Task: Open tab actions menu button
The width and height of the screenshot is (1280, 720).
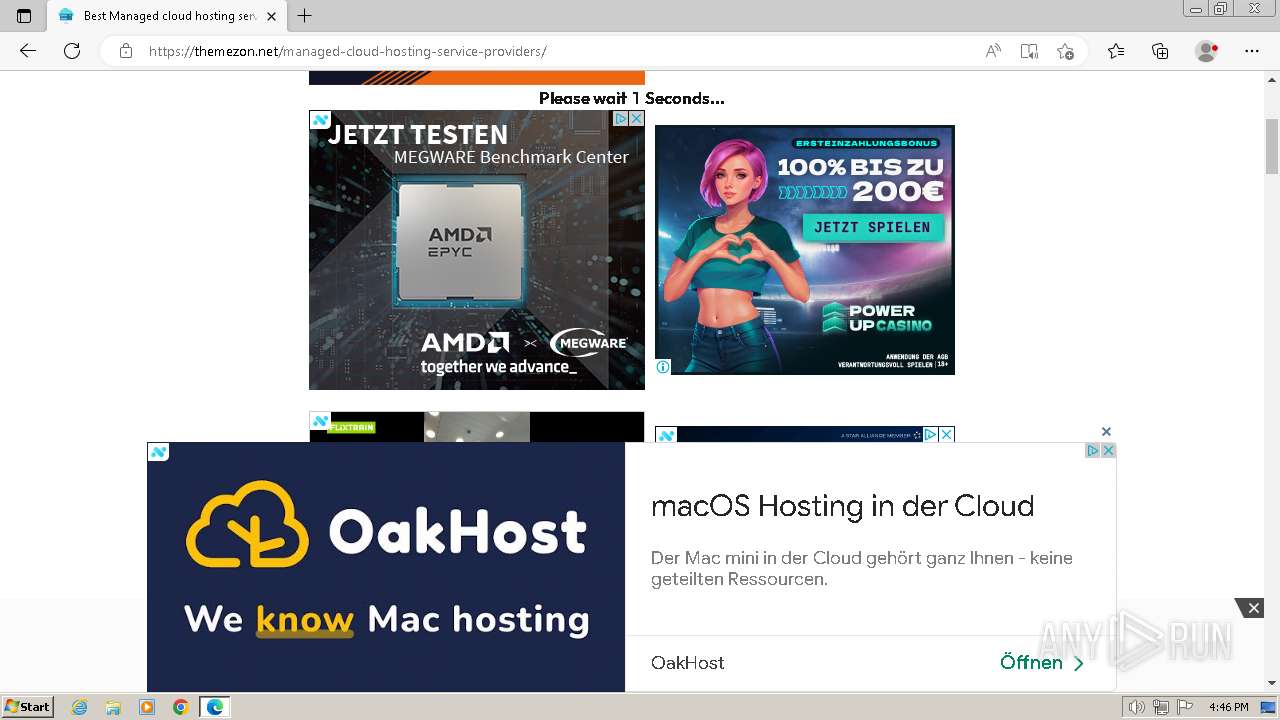Action: (x=24, y=16)
